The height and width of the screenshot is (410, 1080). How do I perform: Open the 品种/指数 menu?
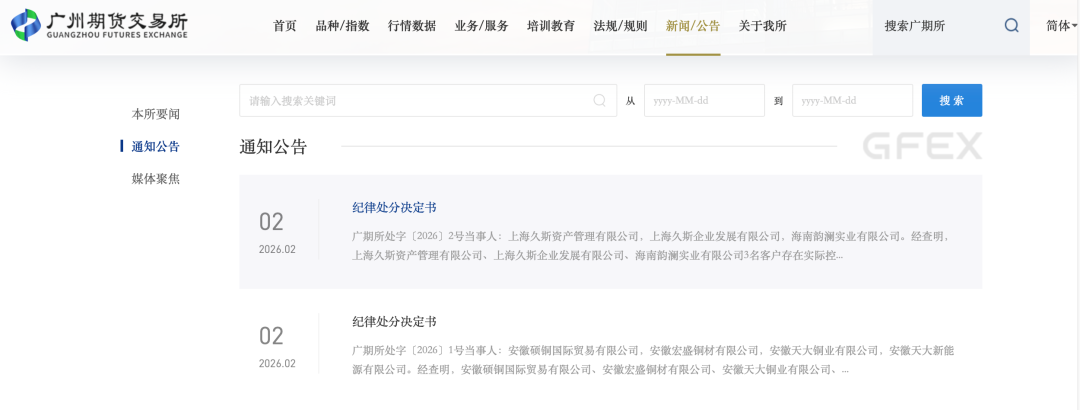tap(342, 26)
